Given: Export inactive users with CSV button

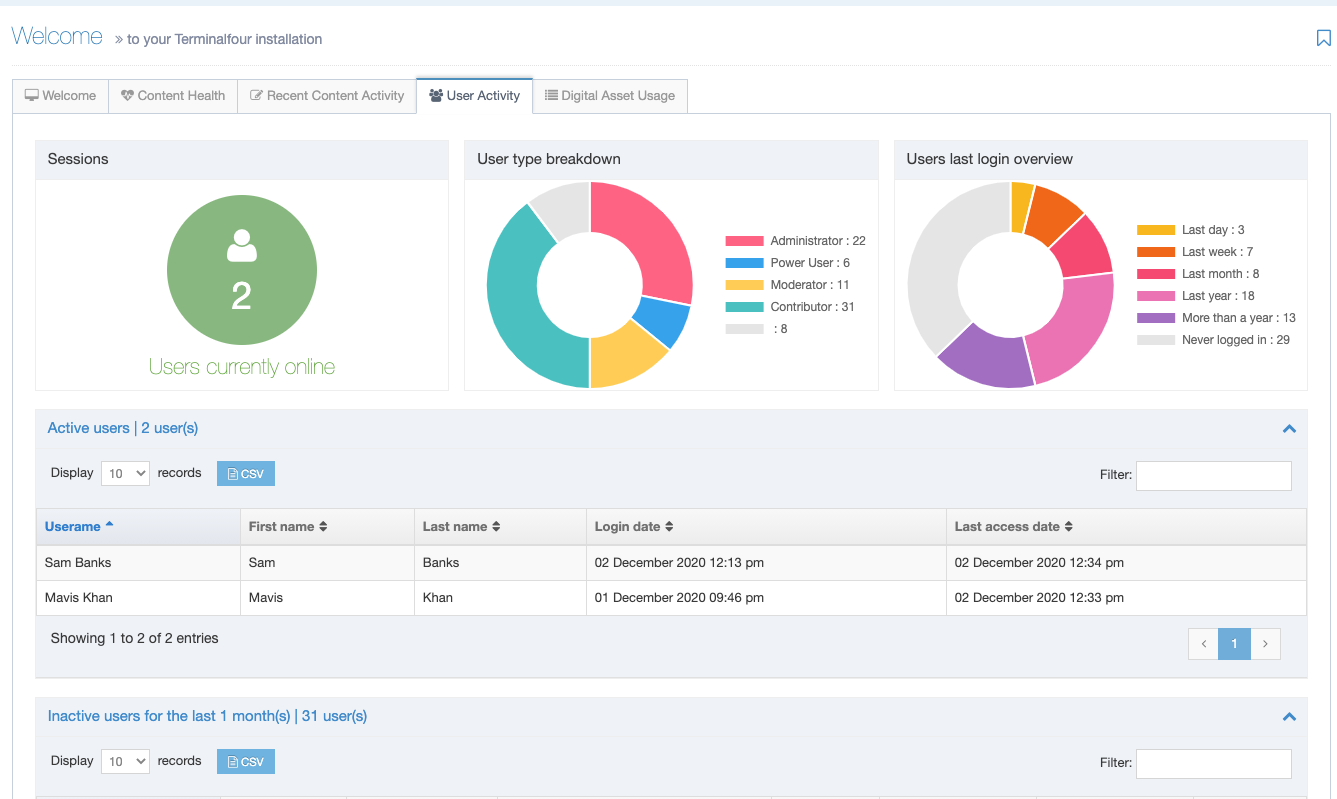Looking at the screenshot, I should [x=246, y=762].
